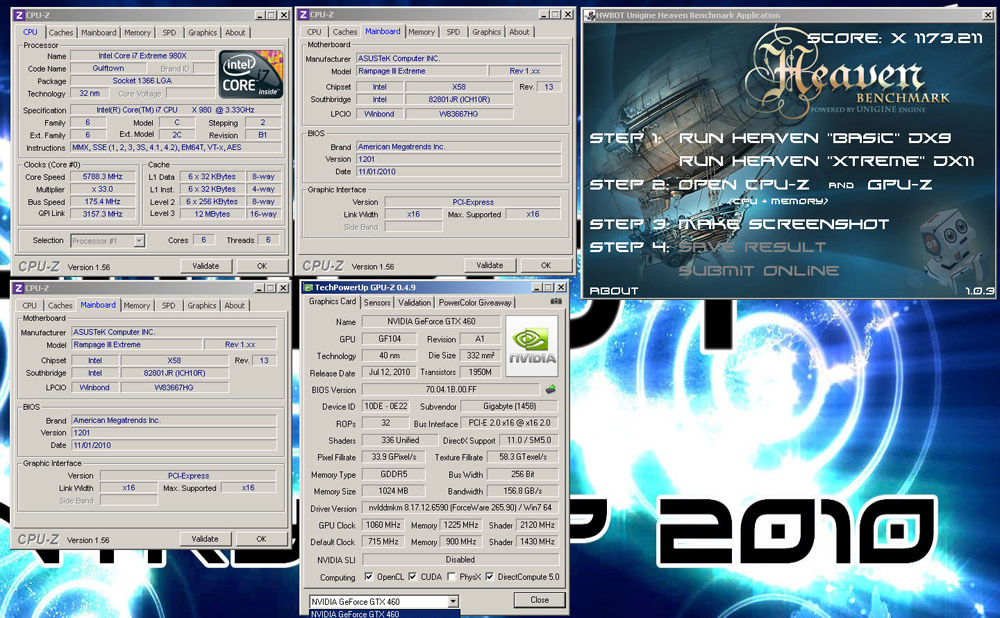The height and width of the screenshot is (618, 1000).
Task: Click the Core Speed 5788.3 MHz field
Action: [103, 177]
